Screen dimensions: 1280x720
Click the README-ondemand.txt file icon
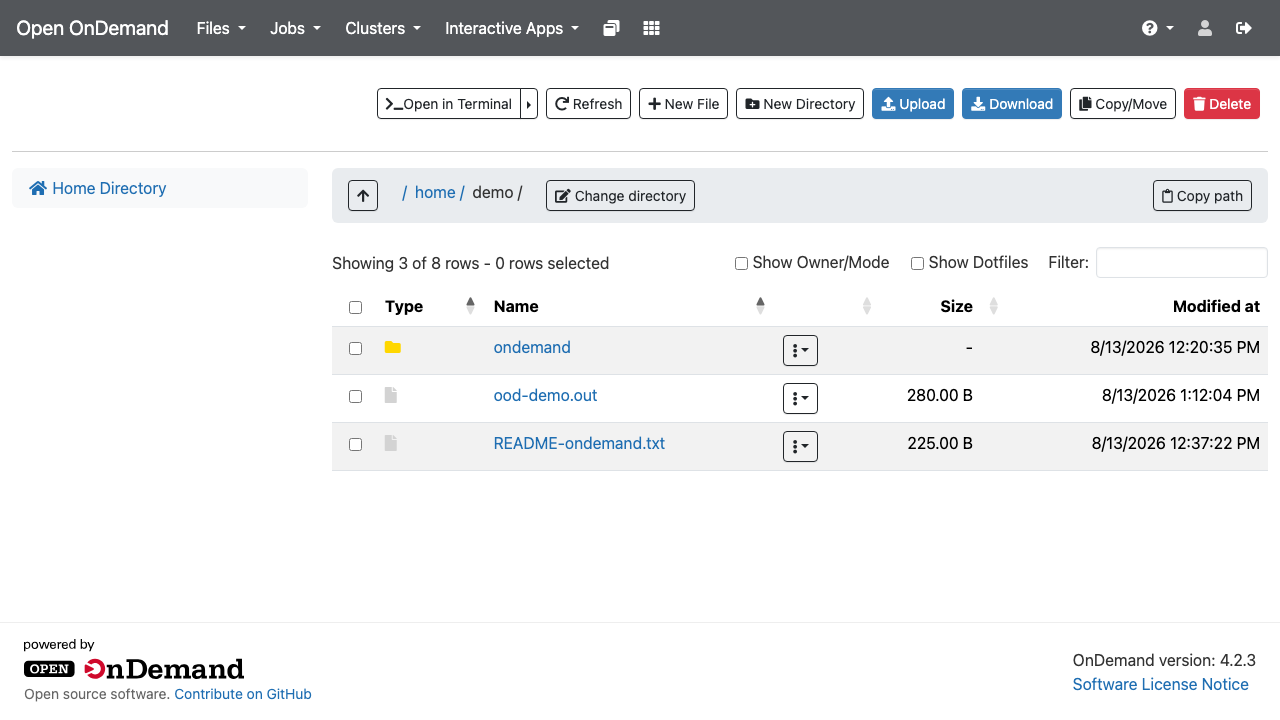tap(391, 444)
